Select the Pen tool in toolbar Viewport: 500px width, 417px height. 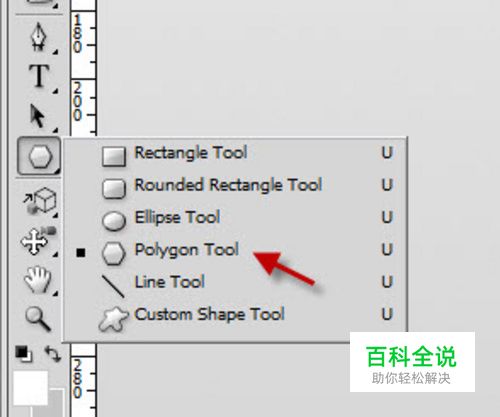click(x=38, y=37)
